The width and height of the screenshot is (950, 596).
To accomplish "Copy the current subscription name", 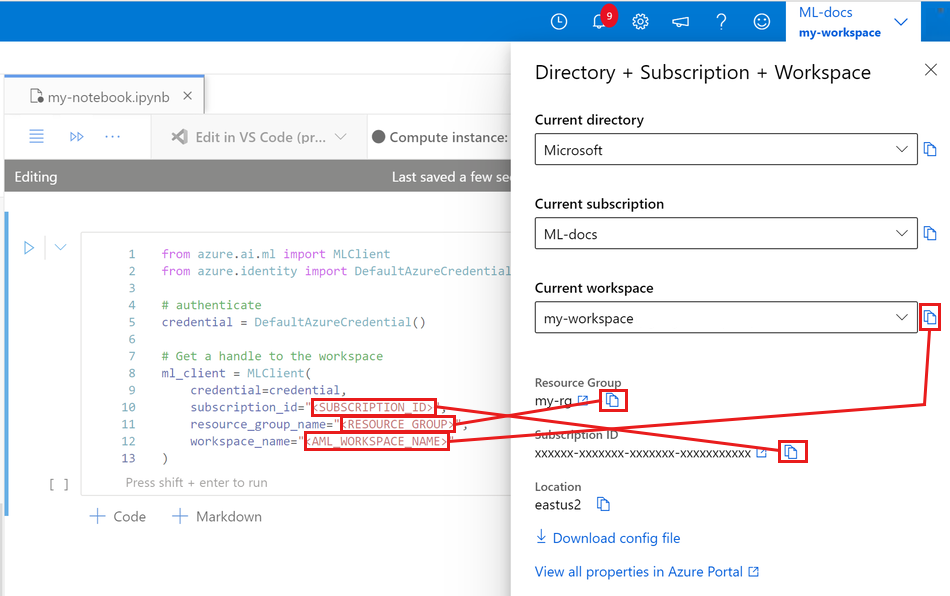I will (x=930, y=233).
